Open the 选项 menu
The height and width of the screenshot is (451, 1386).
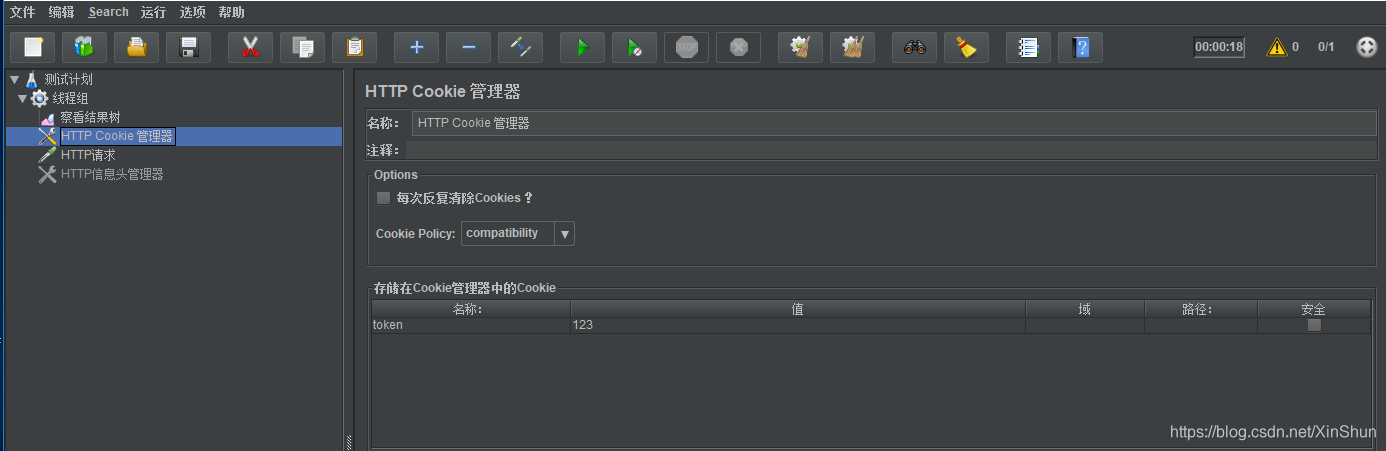coord(193,12)
